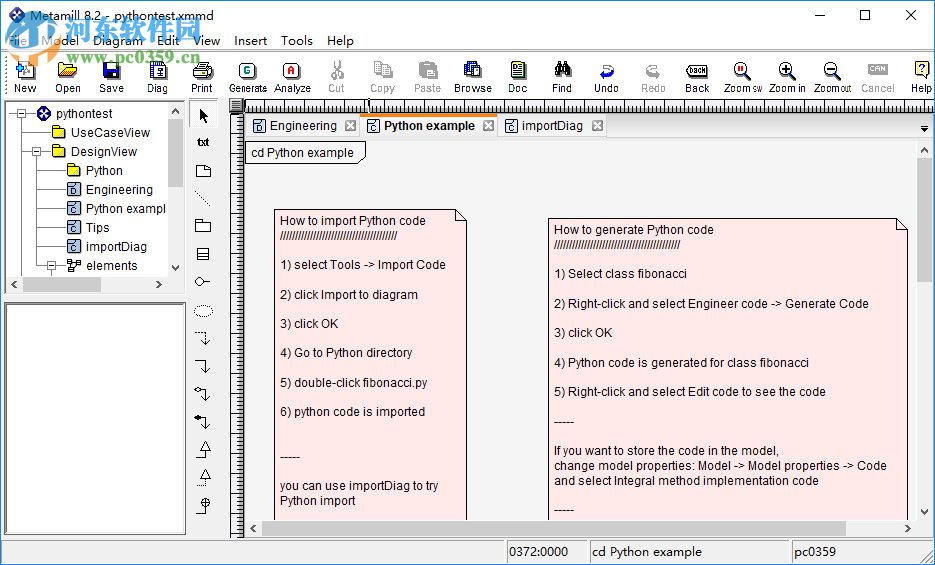Create a new model with New
This screenshot has height=565, width=935.
click(25, 77)
